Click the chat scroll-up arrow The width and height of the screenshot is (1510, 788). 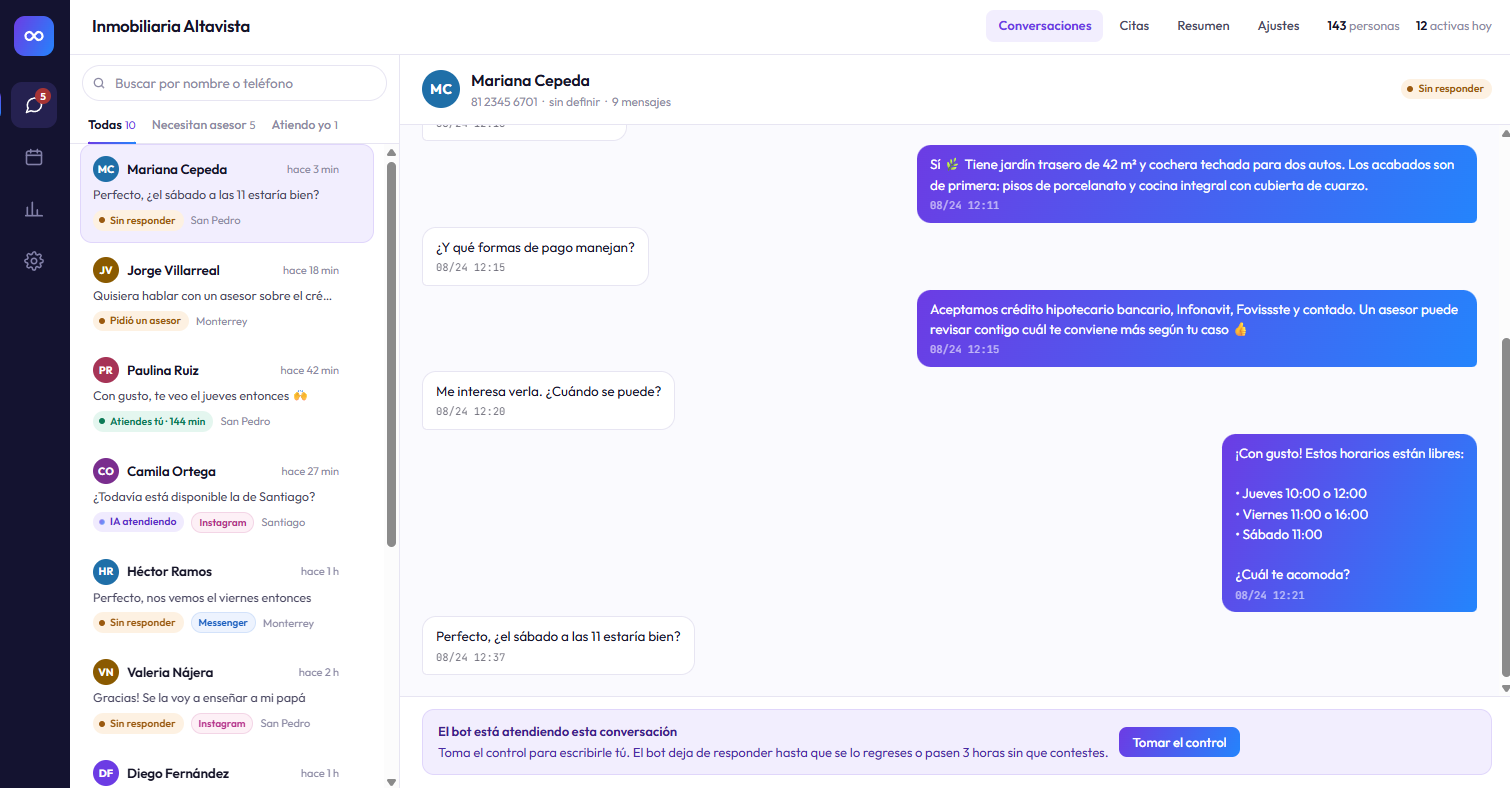tap(1506, 132)
